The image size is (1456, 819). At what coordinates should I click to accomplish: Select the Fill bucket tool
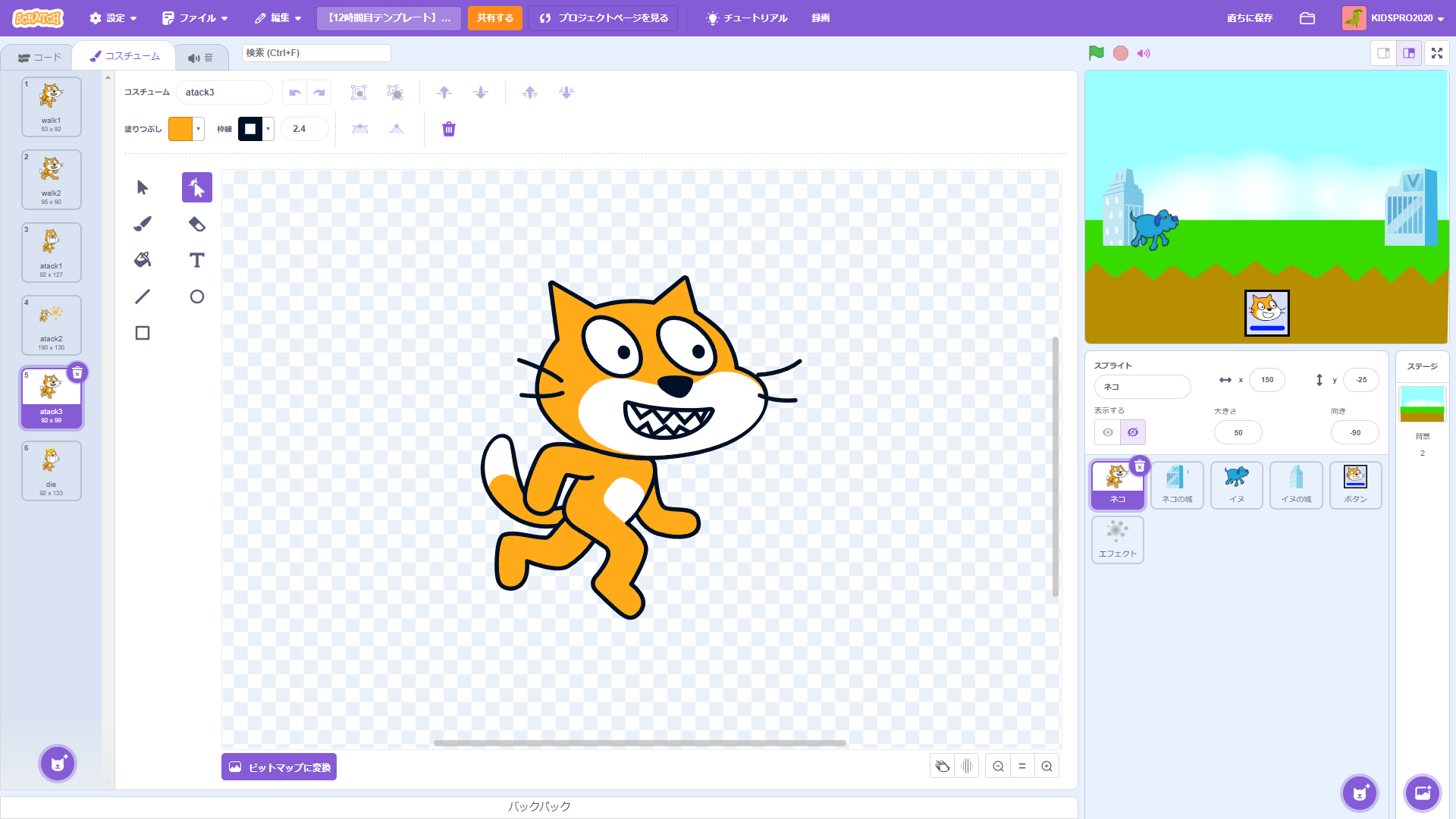coord(143,260)
